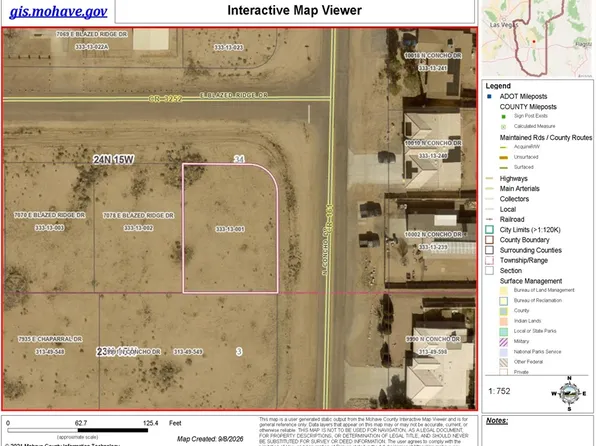This screenshot has width=596, height=446.
Task: Click the City Limits box symbol
Action: (x=490, y=230)
